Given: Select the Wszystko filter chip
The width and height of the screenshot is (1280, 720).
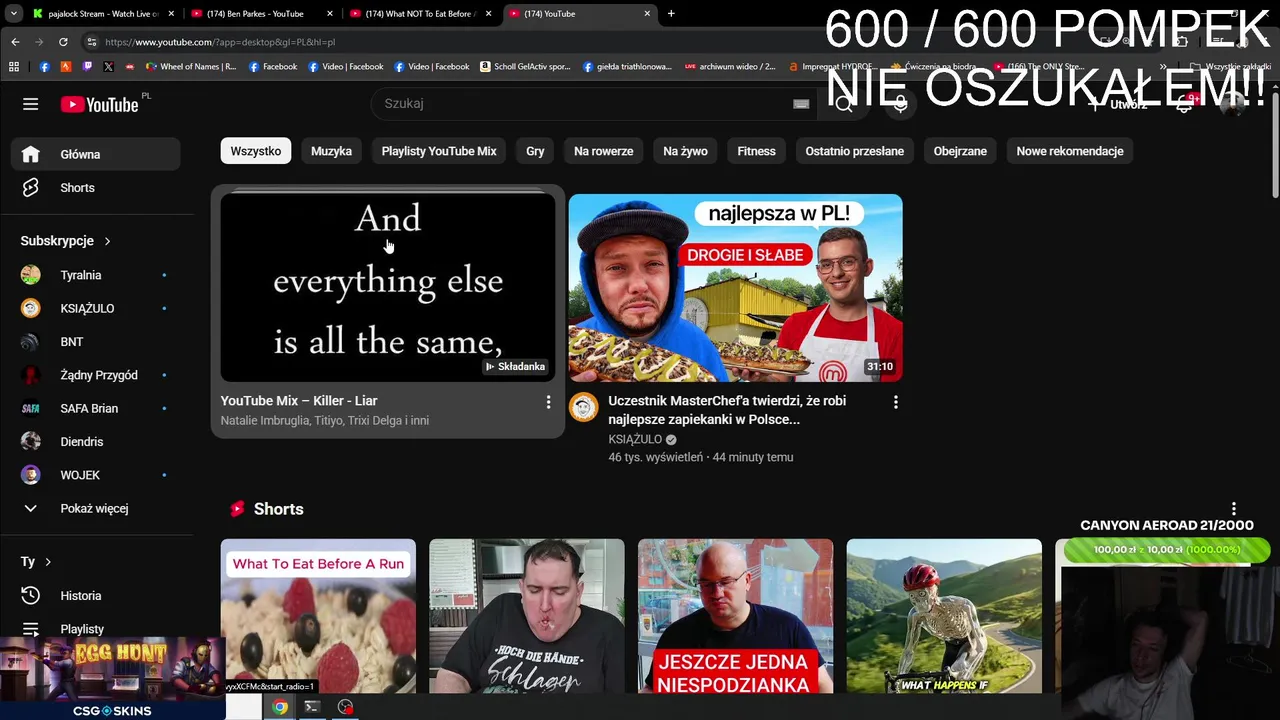Looking at the screenshot, I should (256, 151).
